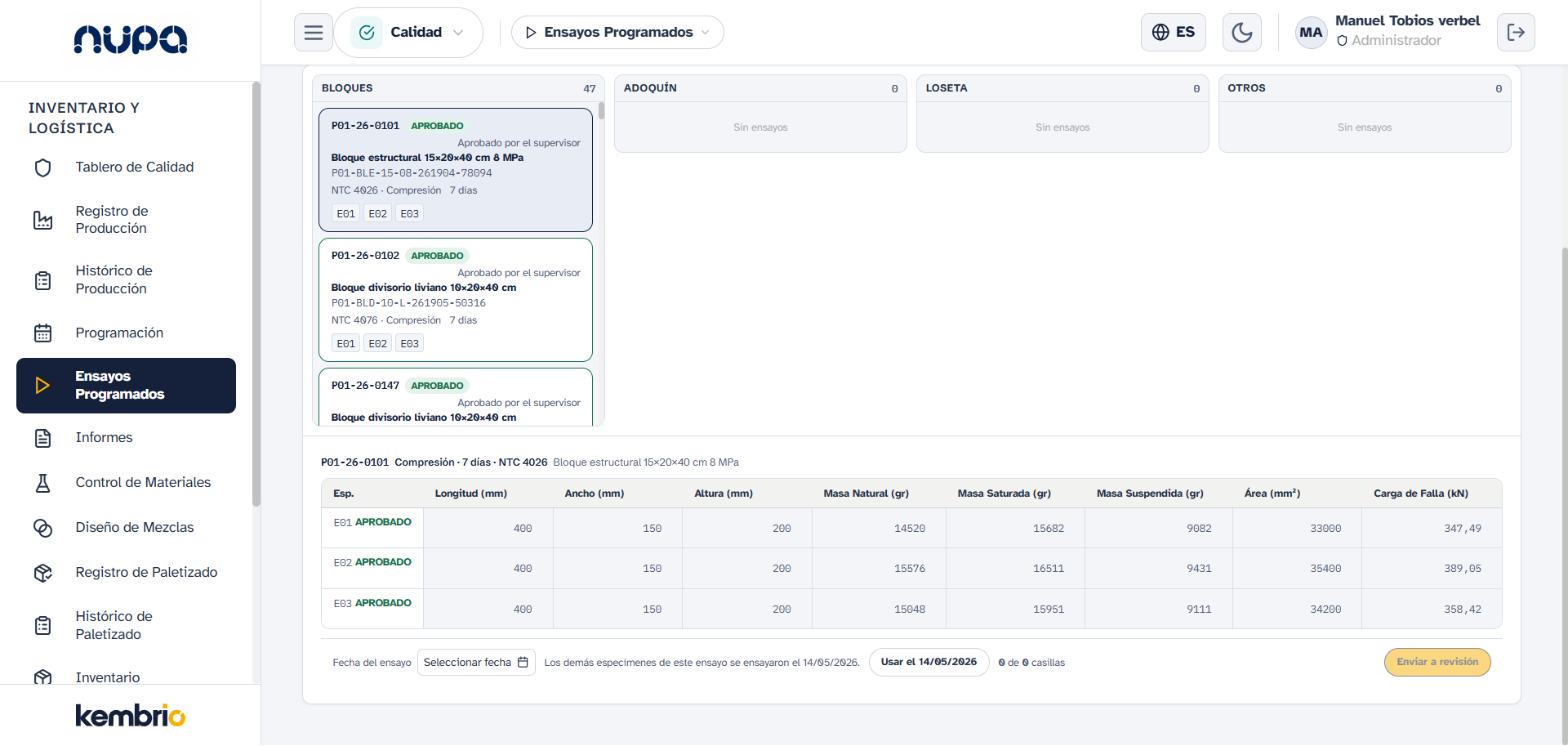Switch to dark mode with moon icon

click(x=1241, y=32)
